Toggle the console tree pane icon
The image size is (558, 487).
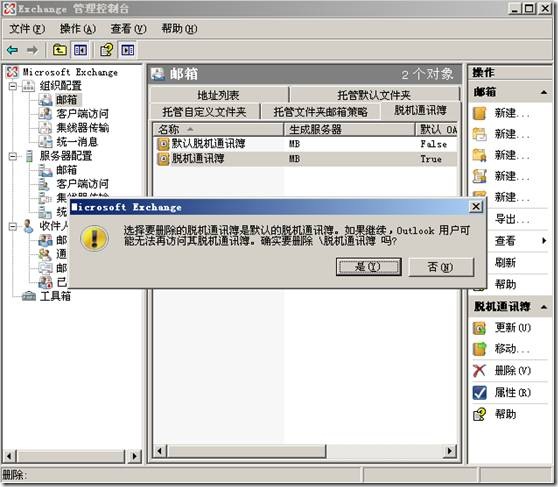(x=80, y=50)
